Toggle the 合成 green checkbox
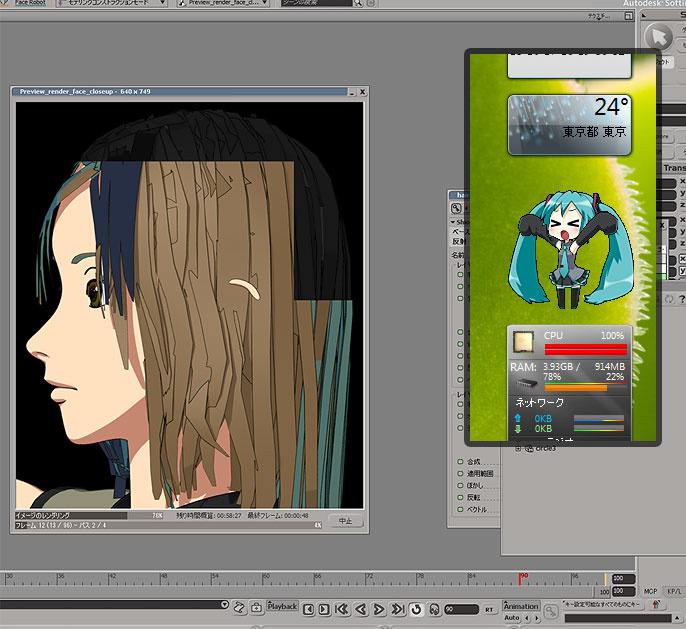 click(x=460, y=462)
